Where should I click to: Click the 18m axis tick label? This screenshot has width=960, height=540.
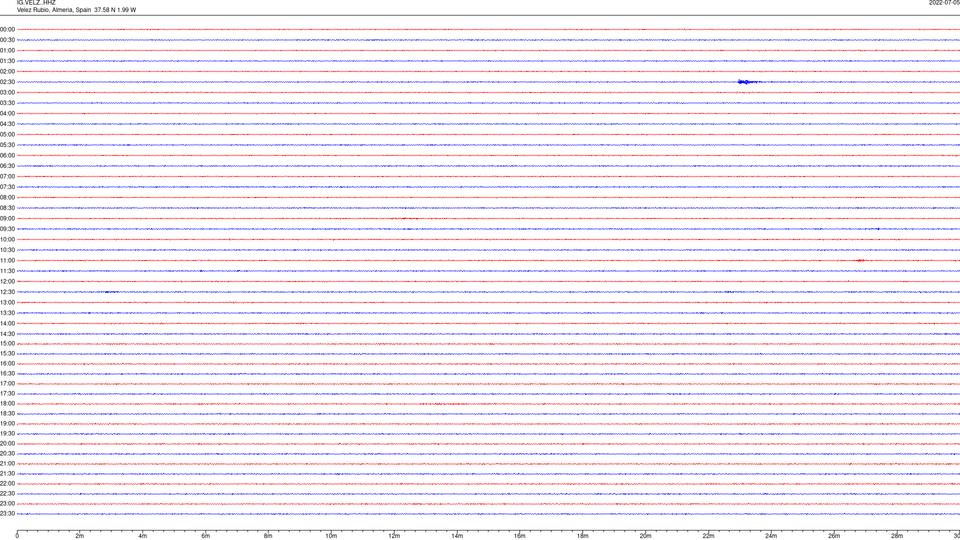tap(583, 536)
